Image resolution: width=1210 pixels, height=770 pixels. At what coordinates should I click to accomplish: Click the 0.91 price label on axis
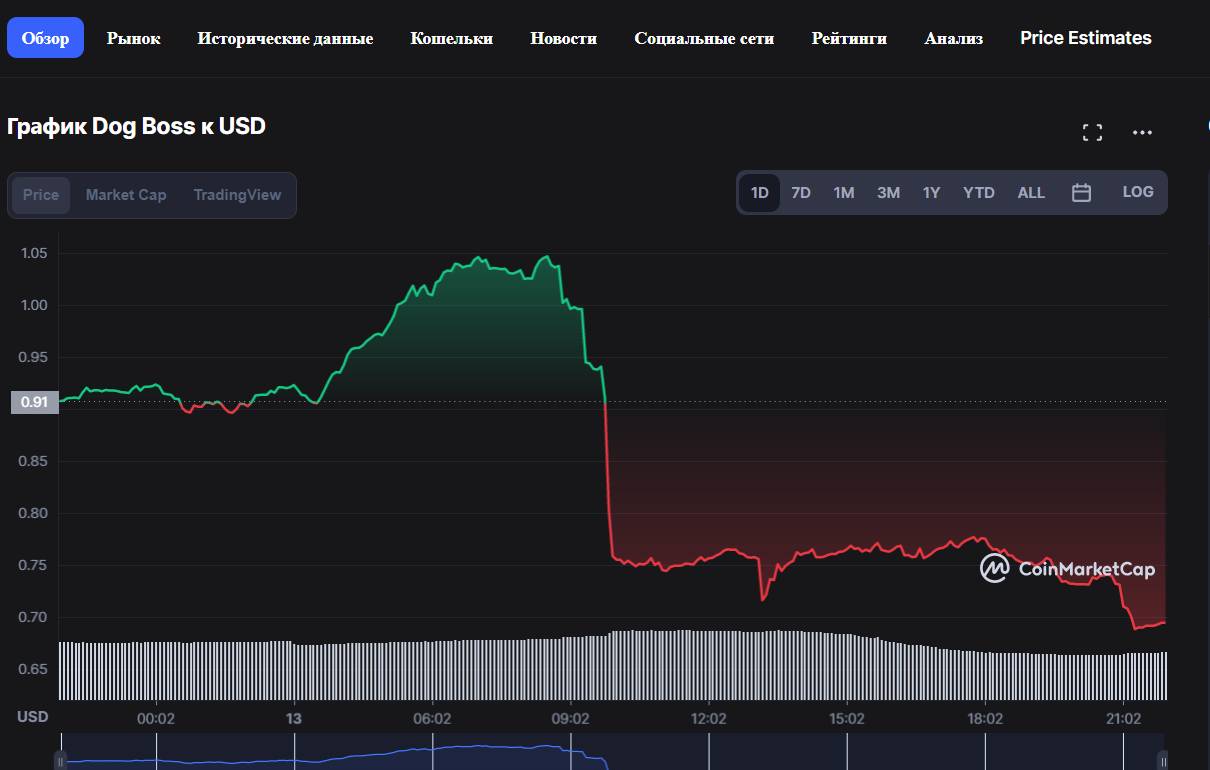pos(34,402)
